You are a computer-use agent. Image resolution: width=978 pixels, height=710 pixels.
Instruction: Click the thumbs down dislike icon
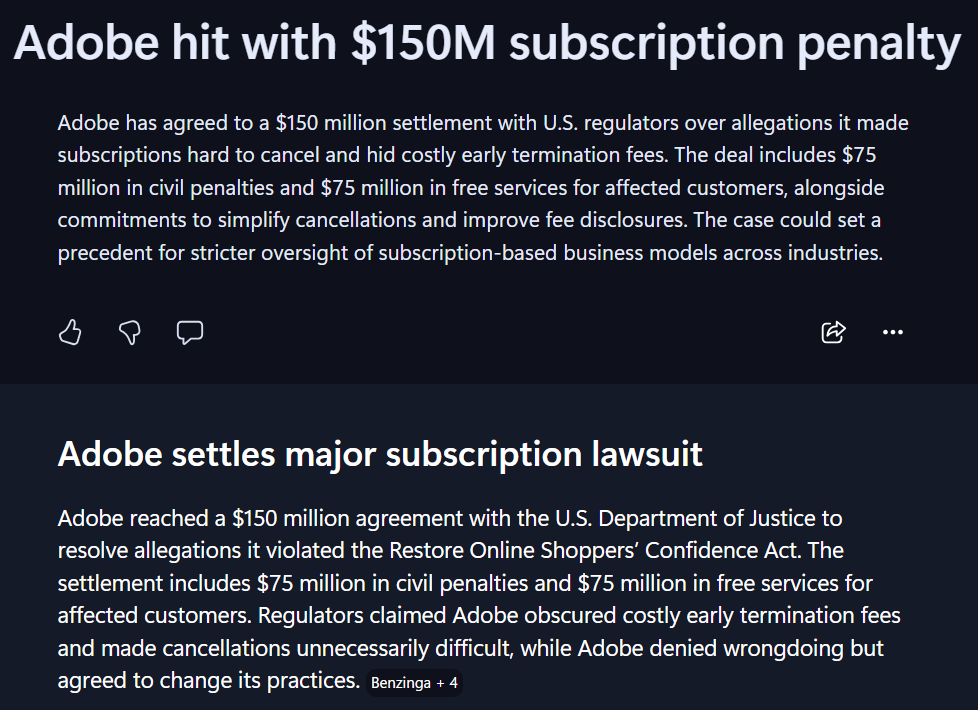click(129, 332)
